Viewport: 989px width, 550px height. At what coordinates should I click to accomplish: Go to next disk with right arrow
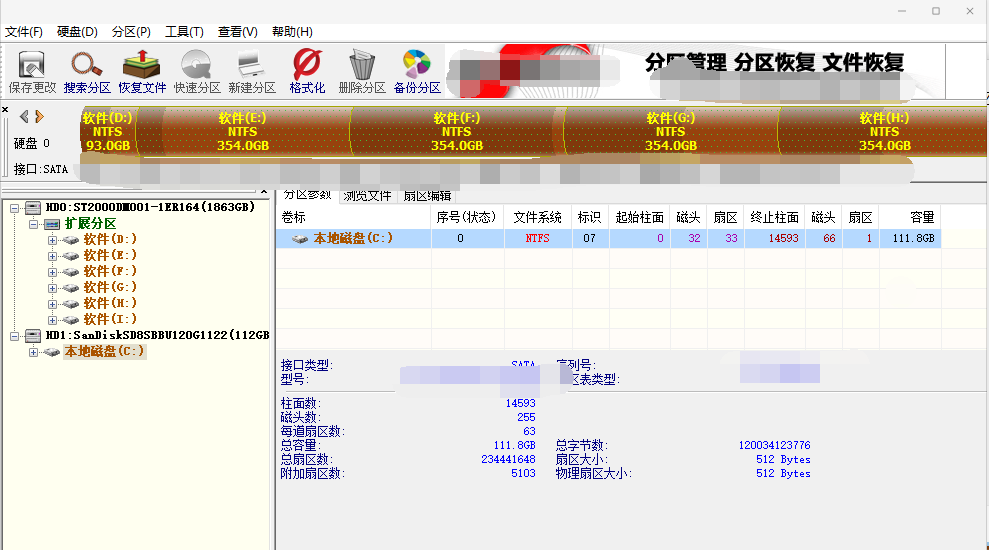(x=39, y=116)
